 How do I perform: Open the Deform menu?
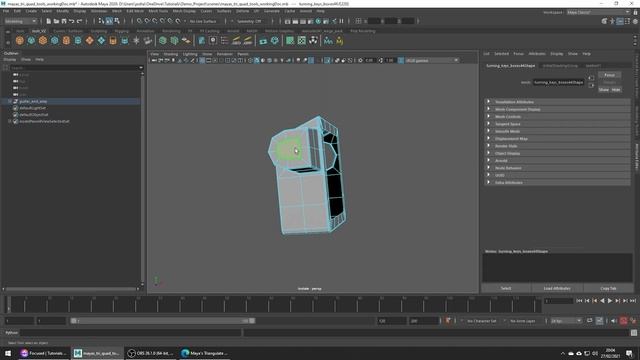tap(242, 11)
